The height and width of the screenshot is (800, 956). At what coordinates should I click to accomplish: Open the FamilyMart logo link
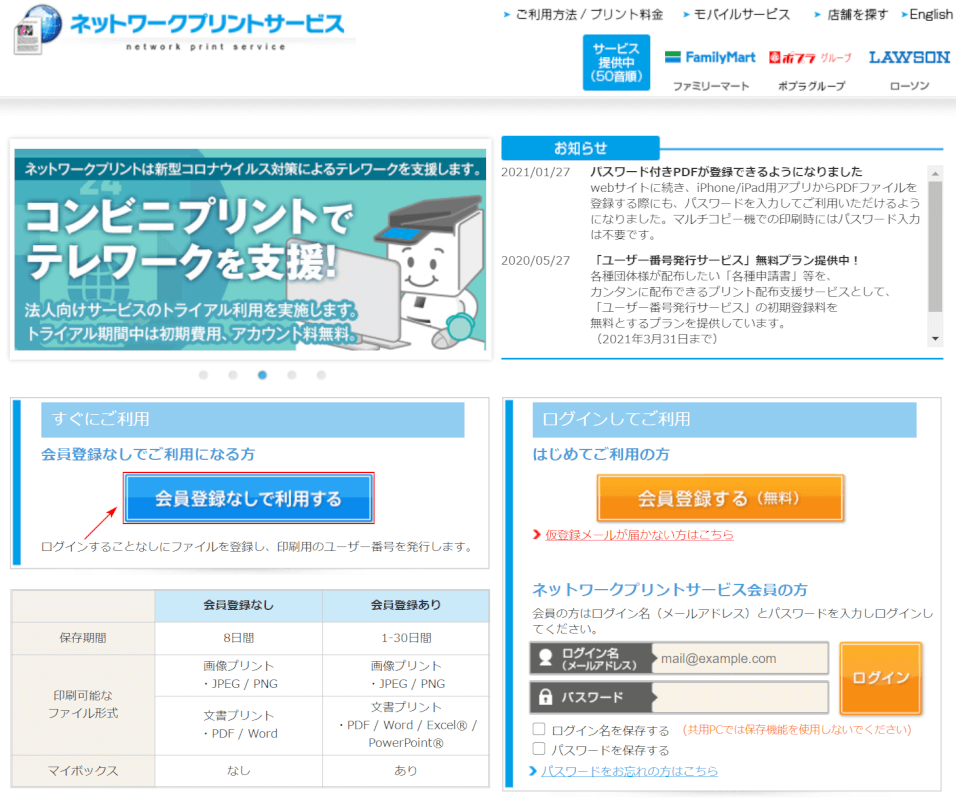coord(710,58)
